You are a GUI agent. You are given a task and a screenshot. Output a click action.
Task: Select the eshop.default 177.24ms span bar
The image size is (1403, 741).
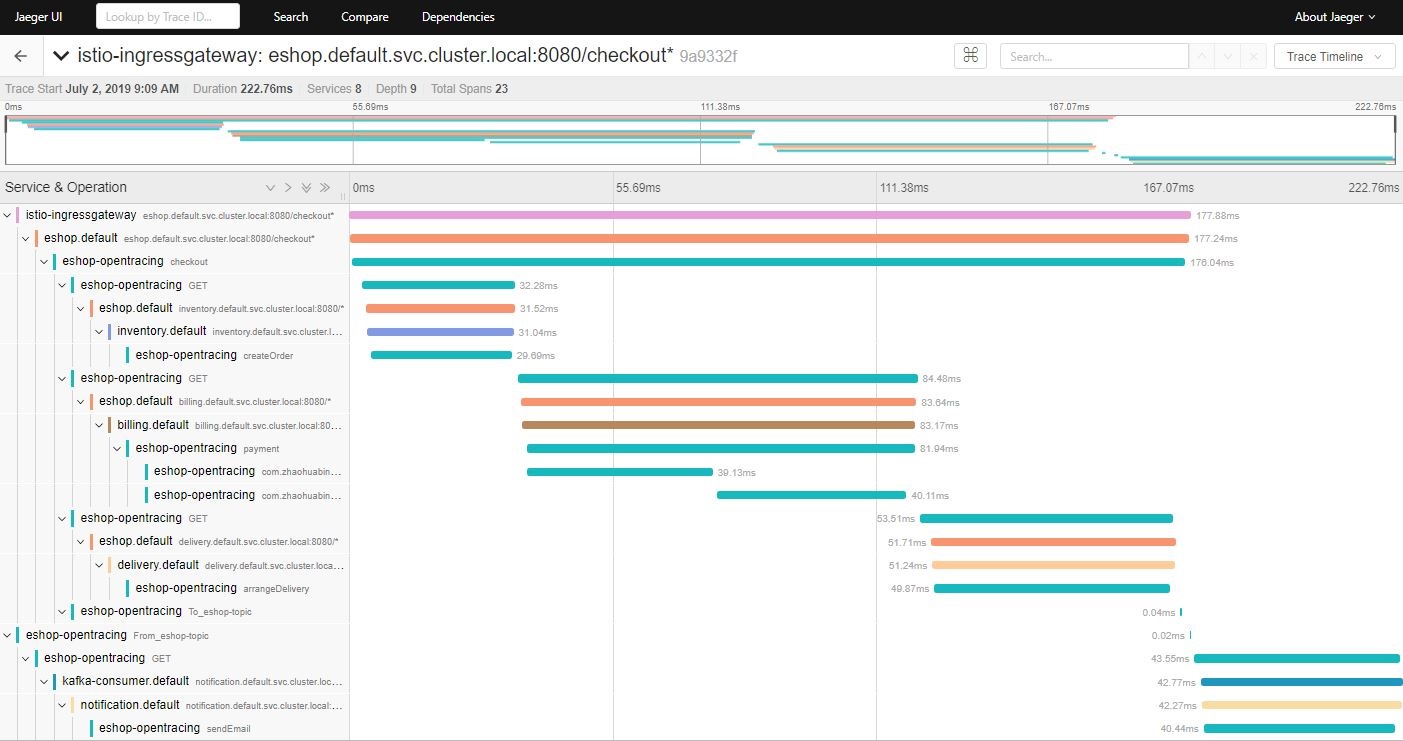(x=769, y=239)
